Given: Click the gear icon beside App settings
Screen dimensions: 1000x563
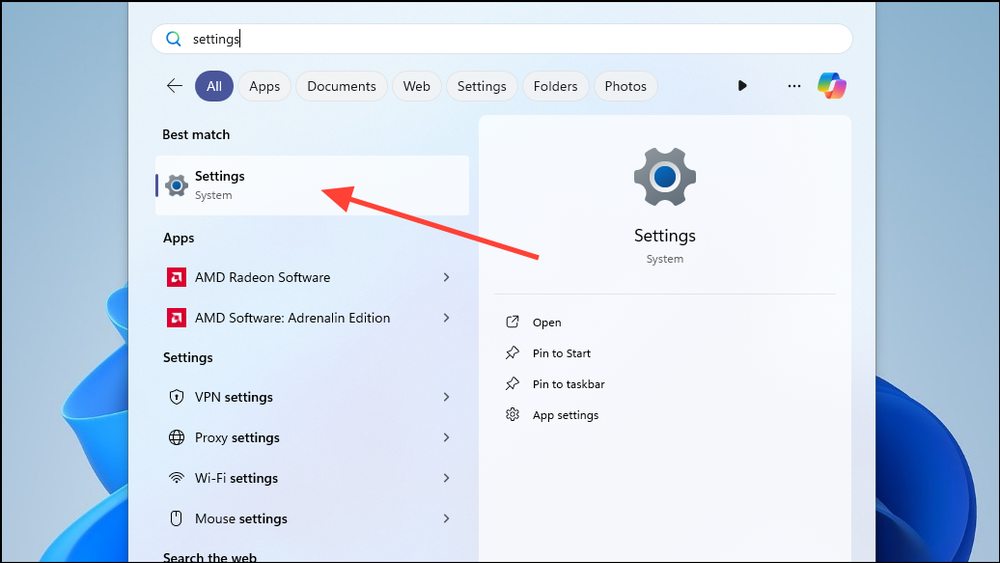Looking at the screenshot, I should pyautogui.click(x=512, y=414).
